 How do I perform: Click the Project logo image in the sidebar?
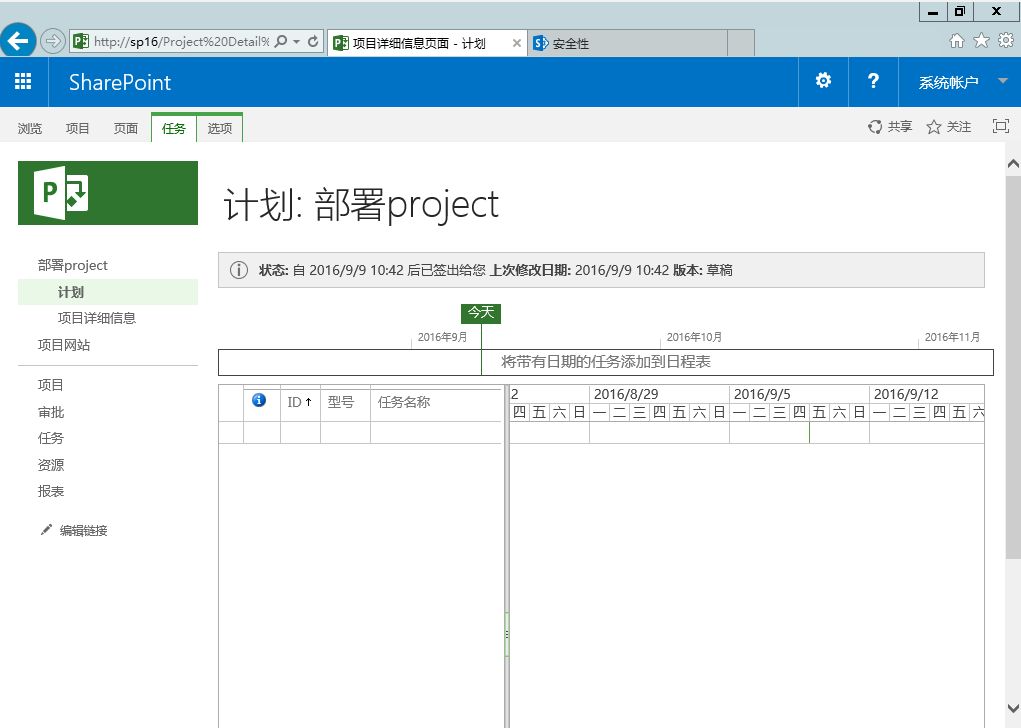point(107,193)
